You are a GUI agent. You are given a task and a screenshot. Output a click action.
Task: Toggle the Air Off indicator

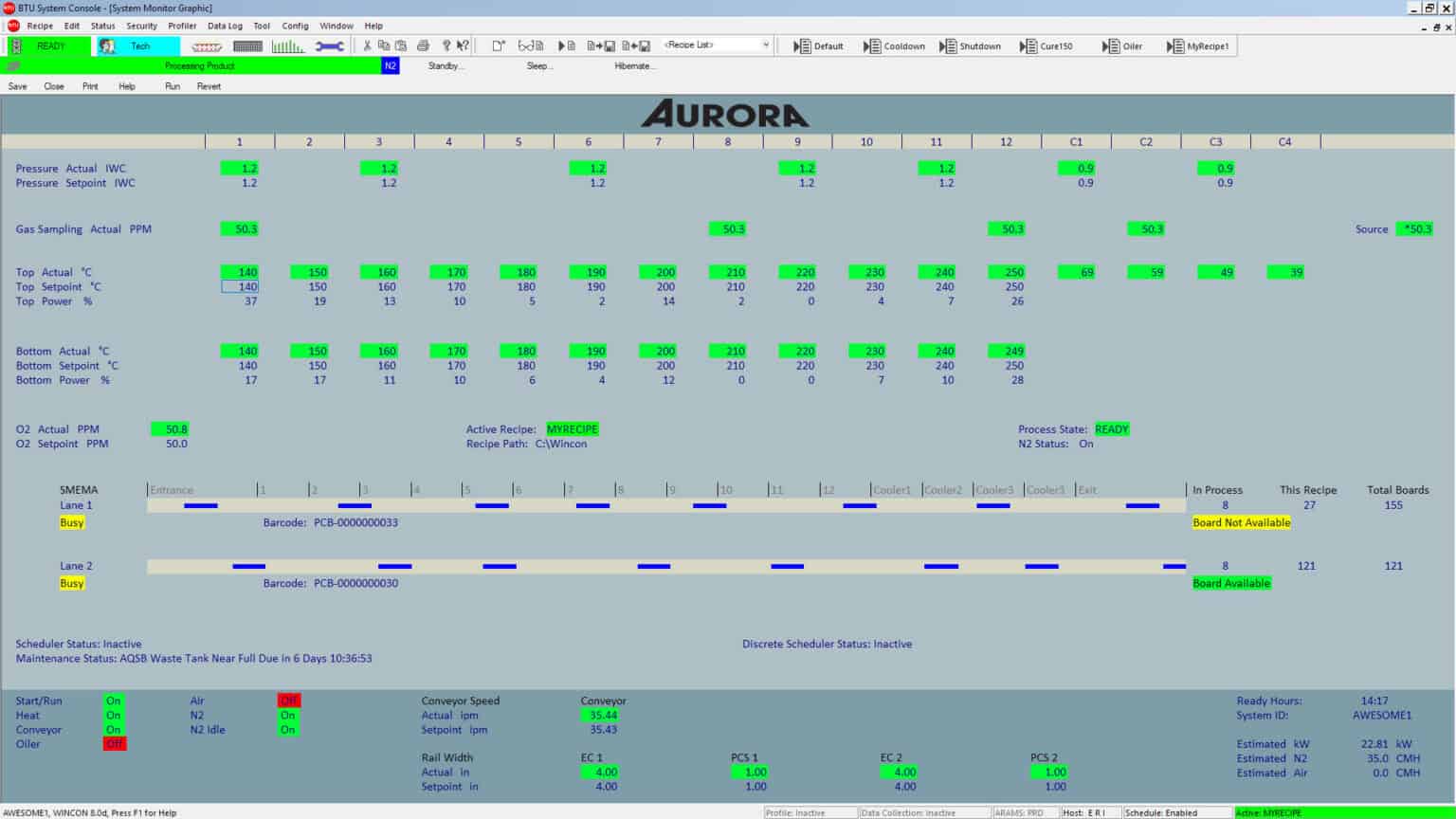[x=288, y=701]
